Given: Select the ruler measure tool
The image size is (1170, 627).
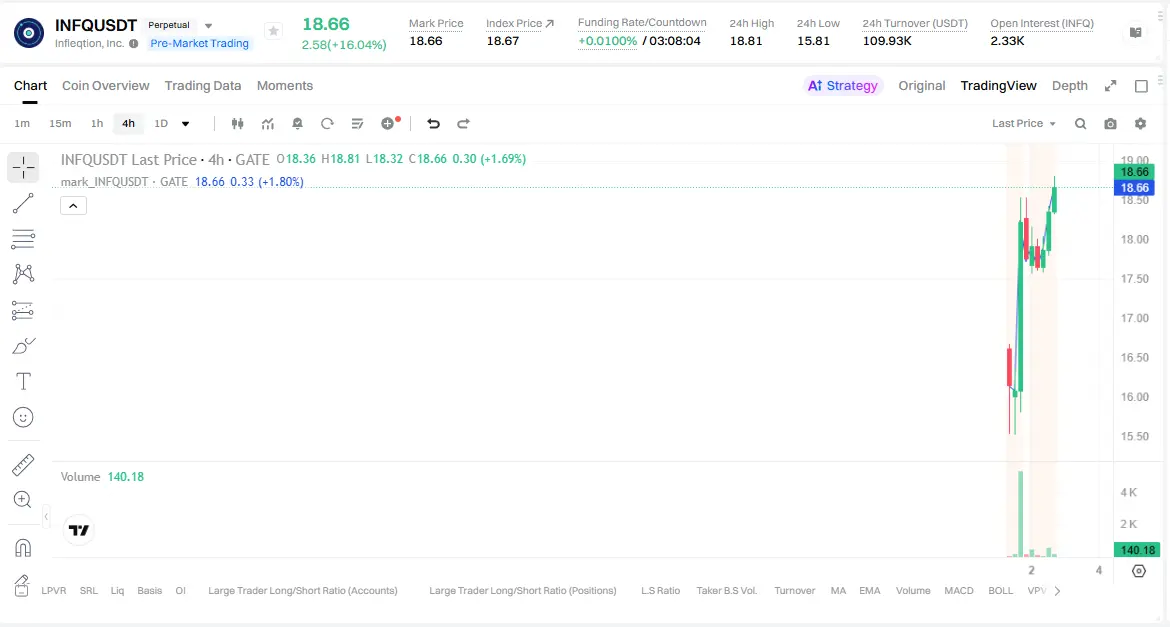Looking at the screenshot, I should [23, 465].
